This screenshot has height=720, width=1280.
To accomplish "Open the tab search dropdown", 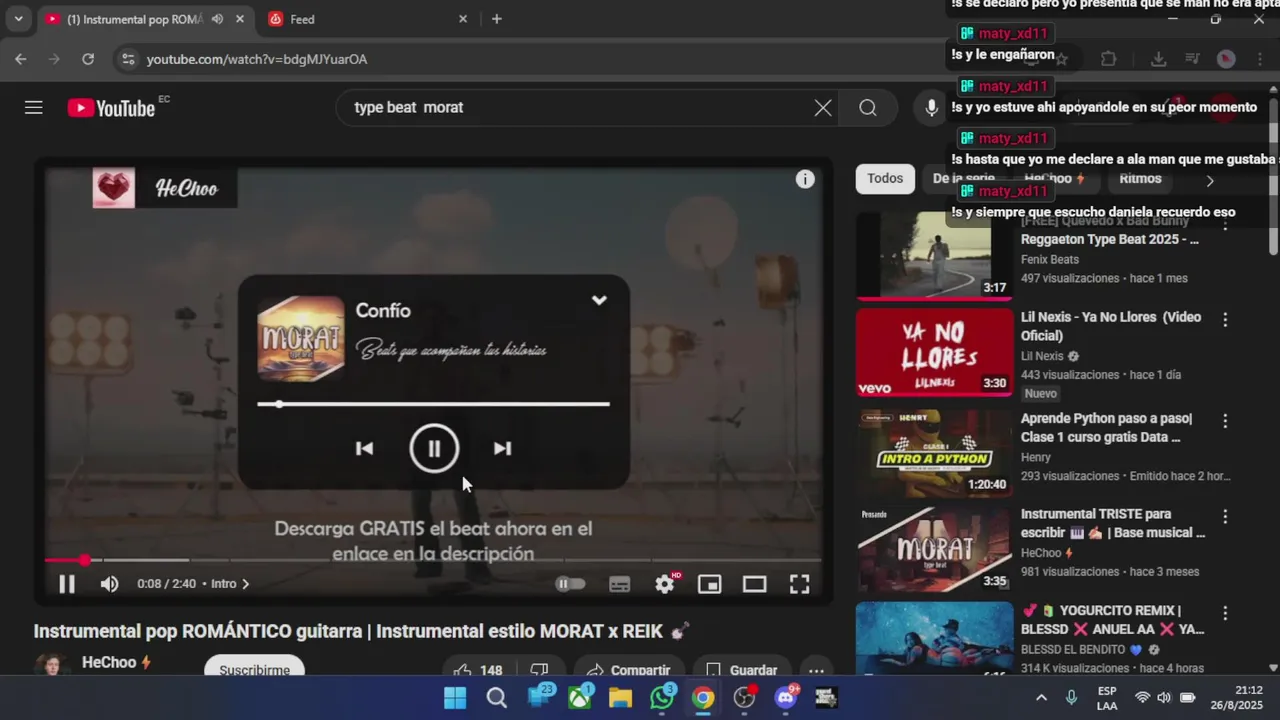I will 18,19.
